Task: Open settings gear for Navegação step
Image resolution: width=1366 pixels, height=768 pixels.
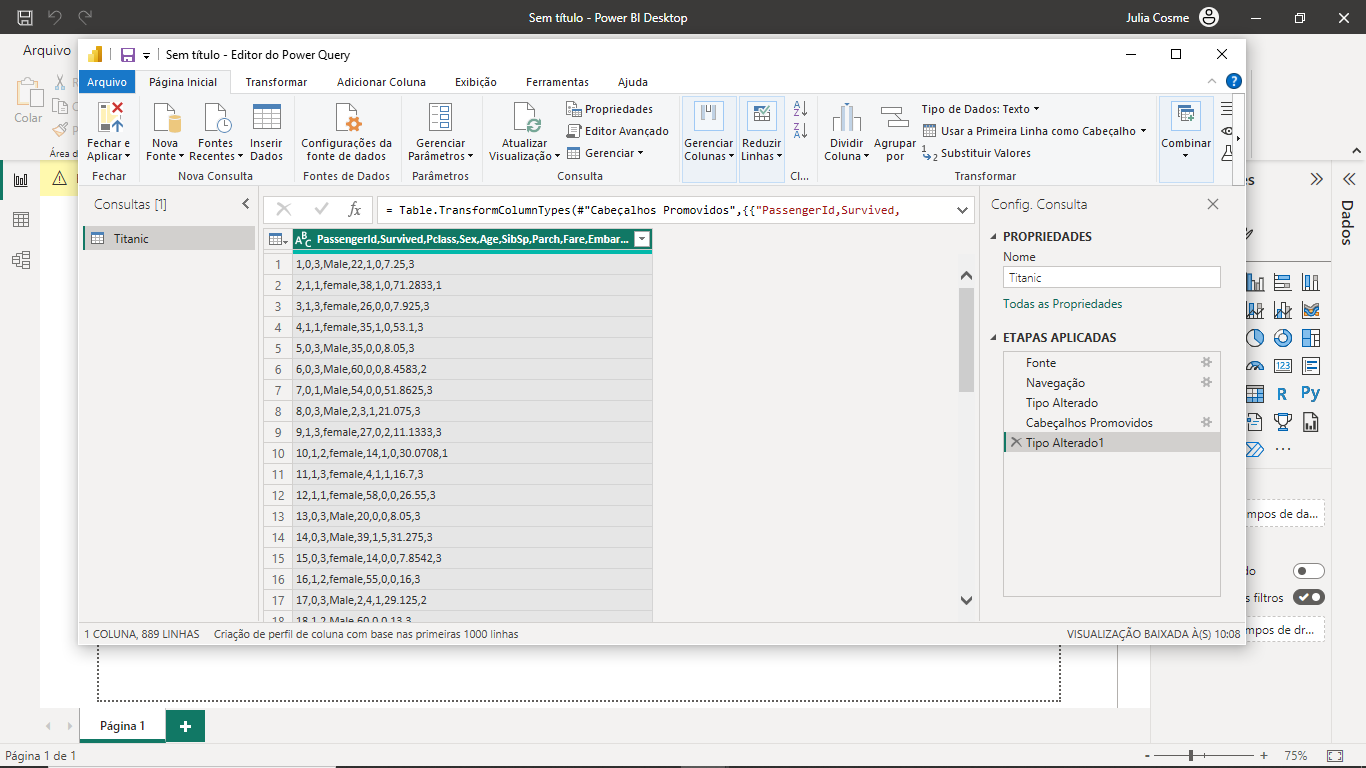Action: click(x=1207, y=382)
